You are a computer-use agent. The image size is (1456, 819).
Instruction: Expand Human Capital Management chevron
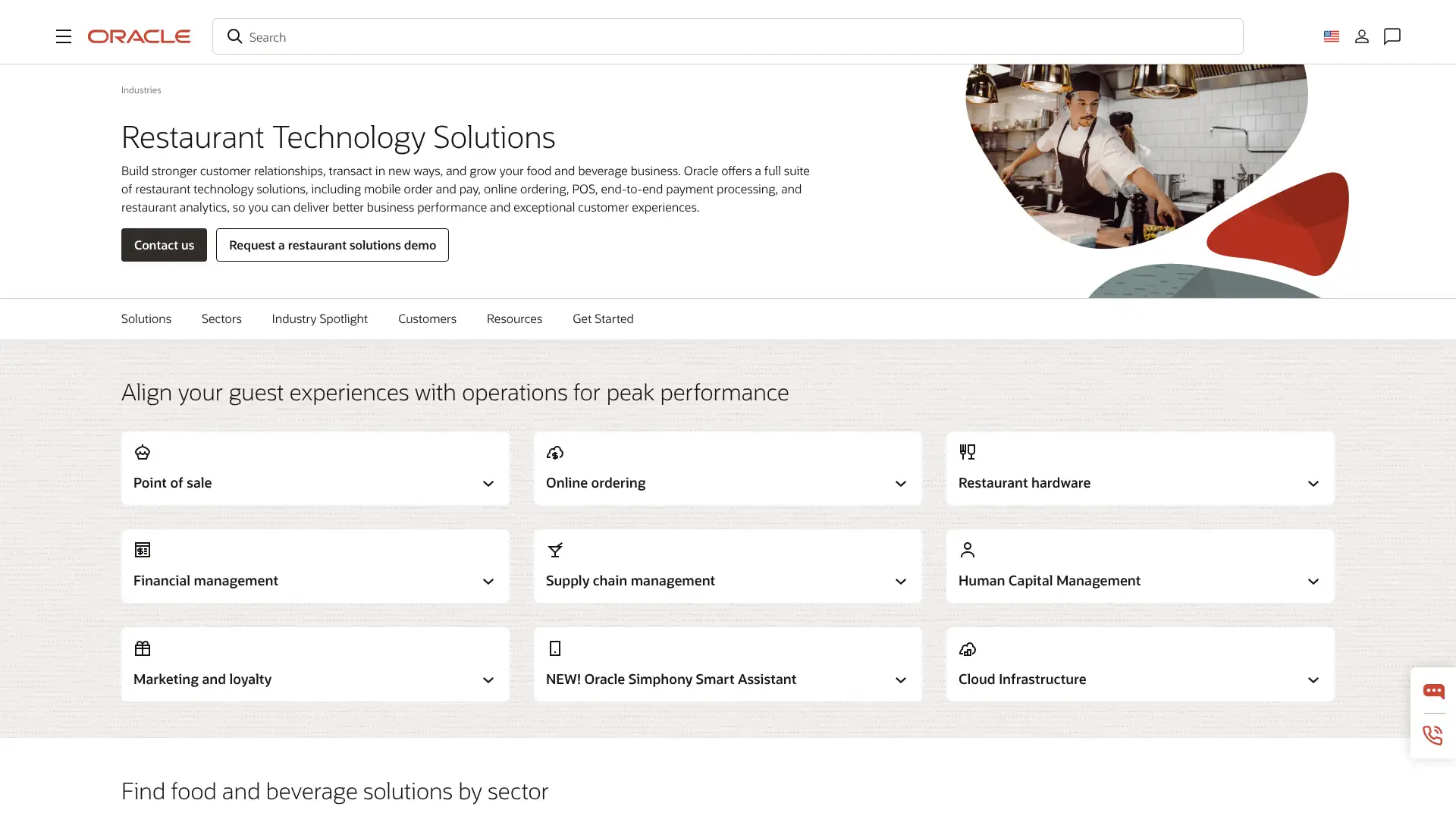[1313, 582]
